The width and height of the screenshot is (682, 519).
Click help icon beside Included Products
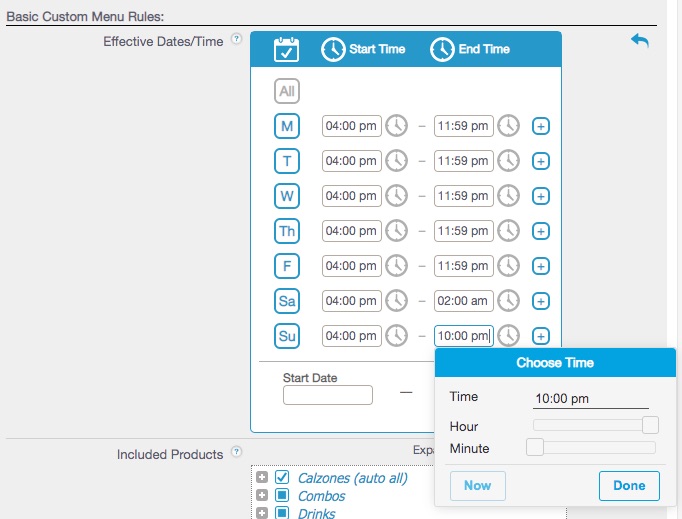pyautogui.click(x=237, y=453)
